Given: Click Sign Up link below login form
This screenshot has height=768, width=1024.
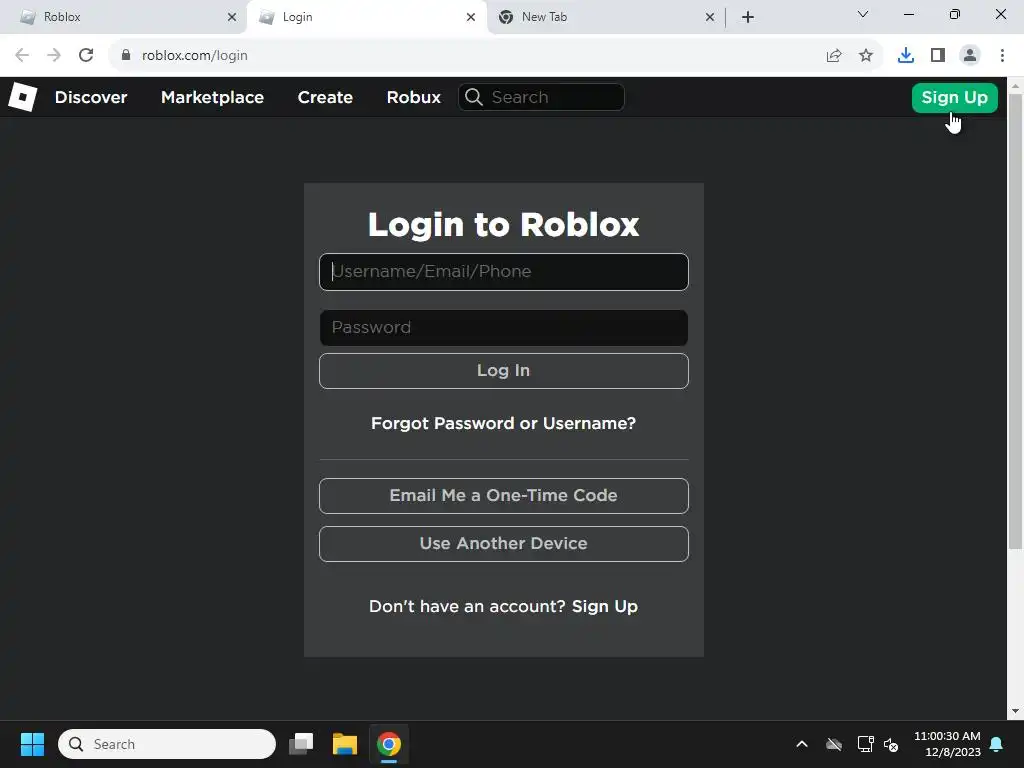Looking at the screenshot, I should click(605, 607).
